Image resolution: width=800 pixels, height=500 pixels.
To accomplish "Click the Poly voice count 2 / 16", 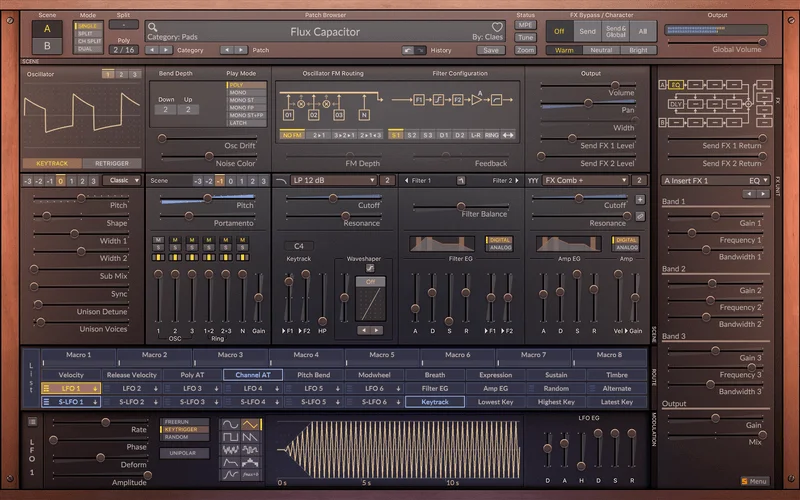I will 123,50.
